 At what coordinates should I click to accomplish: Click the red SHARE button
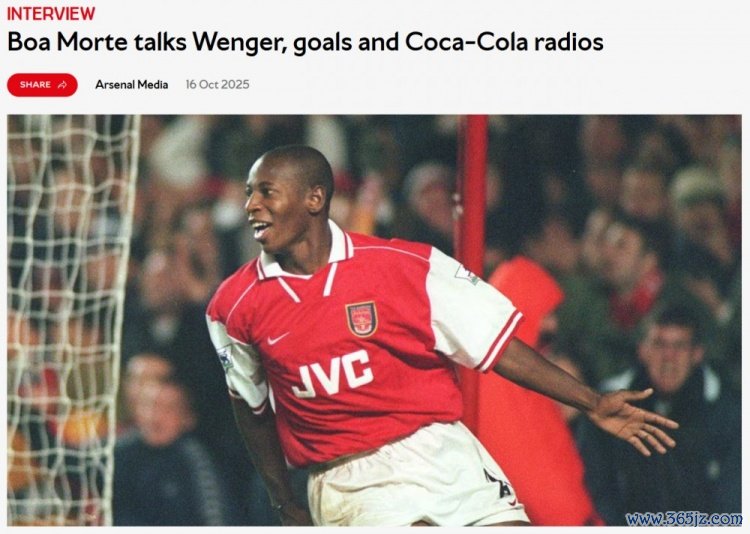(42, 85)
